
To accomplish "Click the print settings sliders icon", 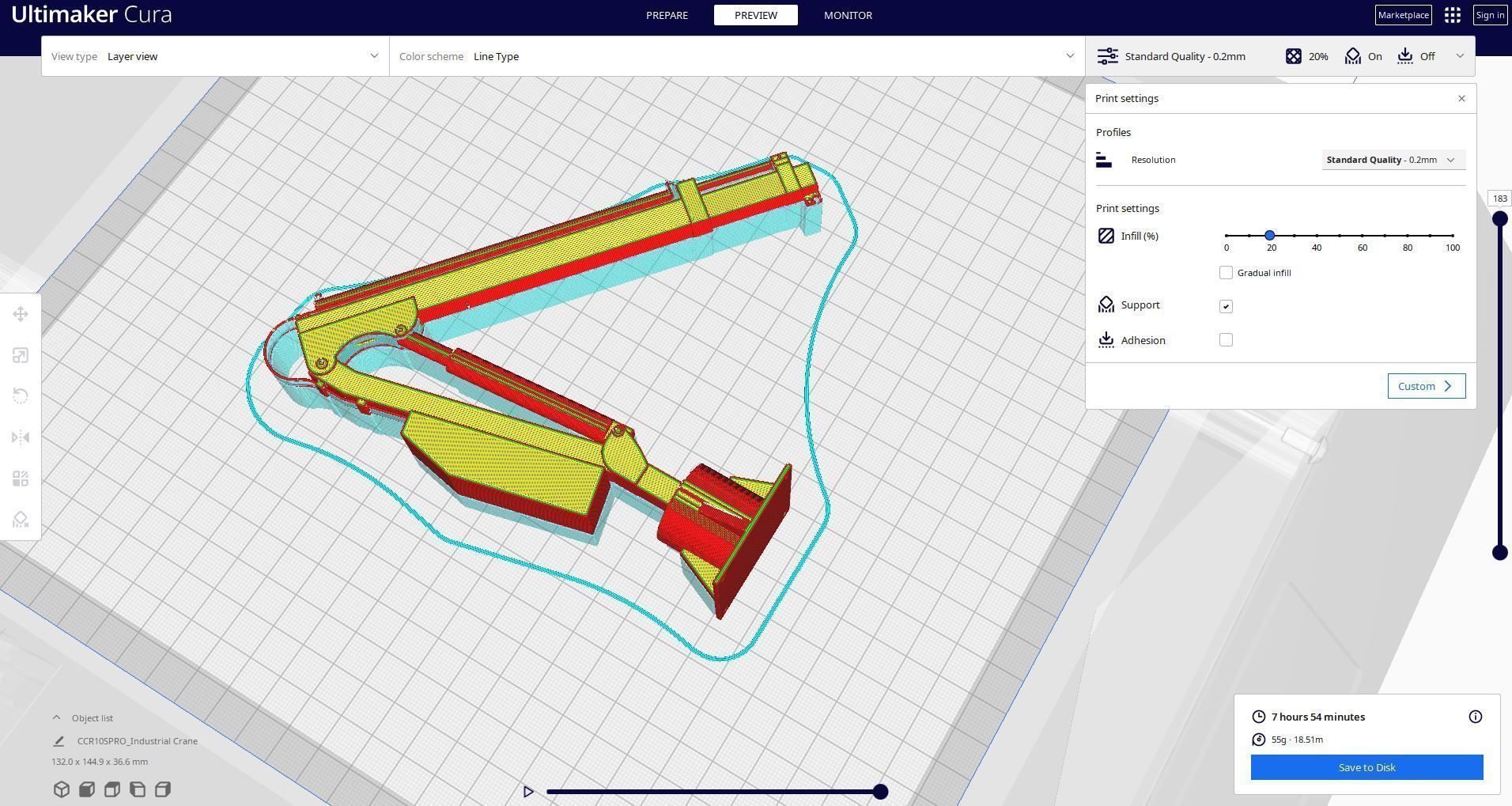I will [x=1108, y=56].
